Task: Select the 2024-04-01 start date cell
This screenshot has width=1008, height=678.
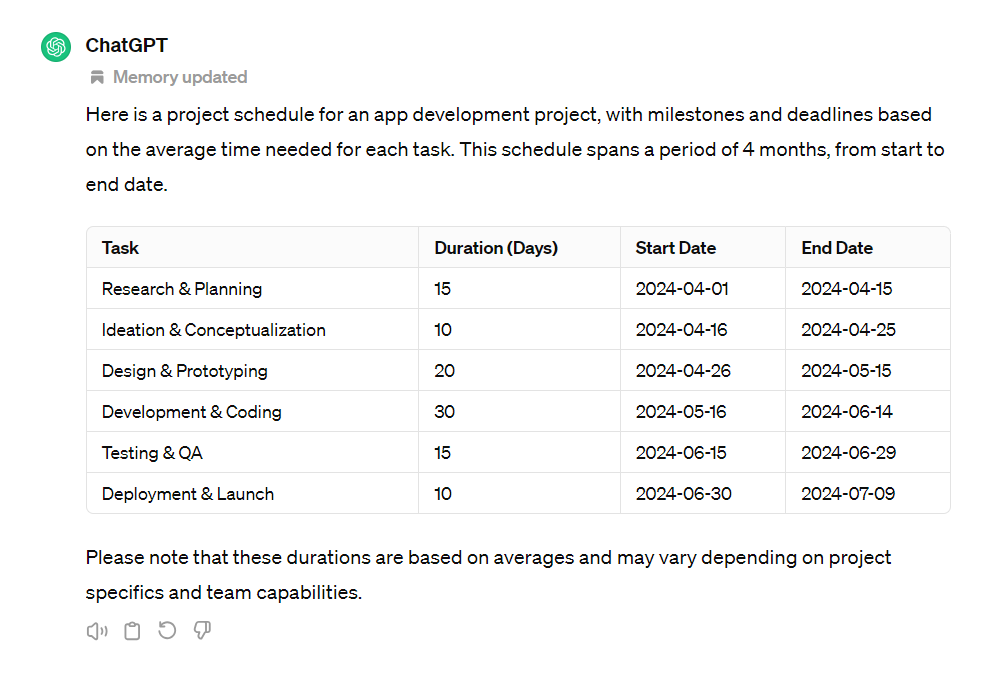Action: [x=682, y=288]
